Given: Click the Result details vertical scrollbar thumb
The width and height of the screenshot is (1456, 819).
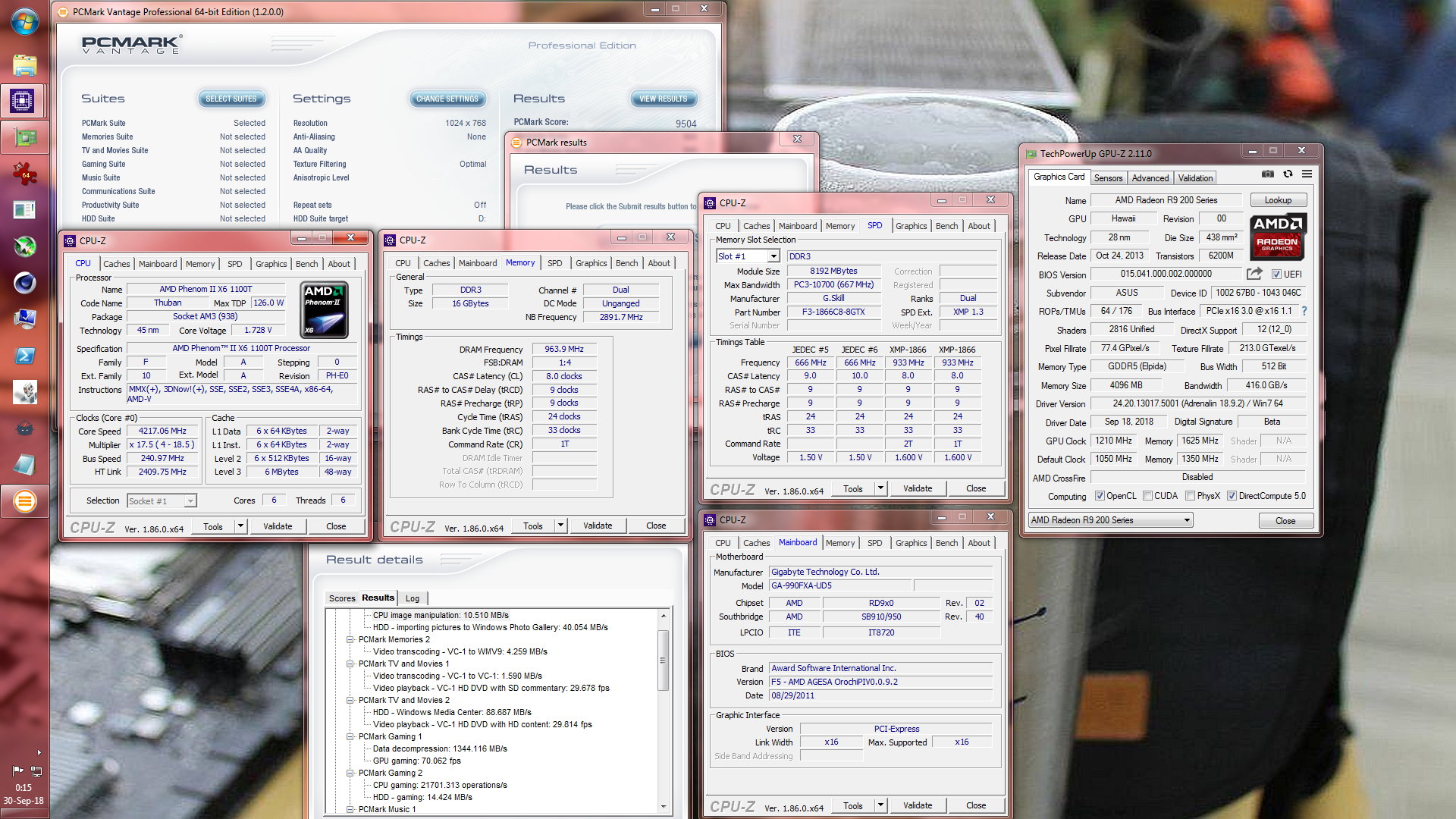Looking at the screenshot, I should coord(663,660).
